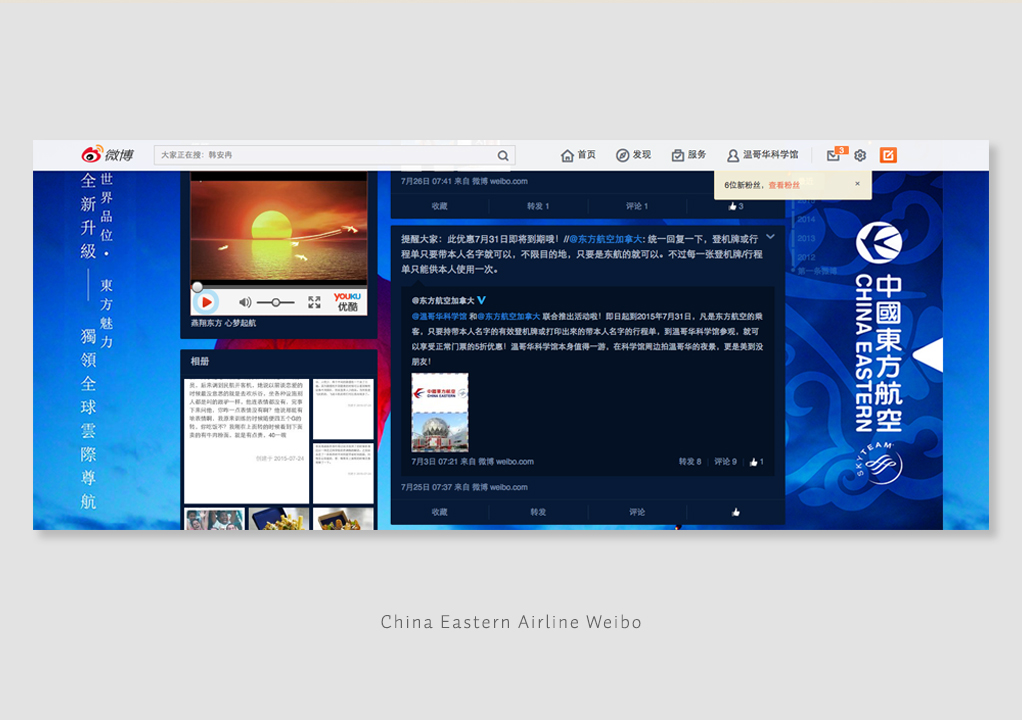This screenshot has height=720, width=1022.
Task: Click the search magnifier icon
Action: click(x=503, y=156)
